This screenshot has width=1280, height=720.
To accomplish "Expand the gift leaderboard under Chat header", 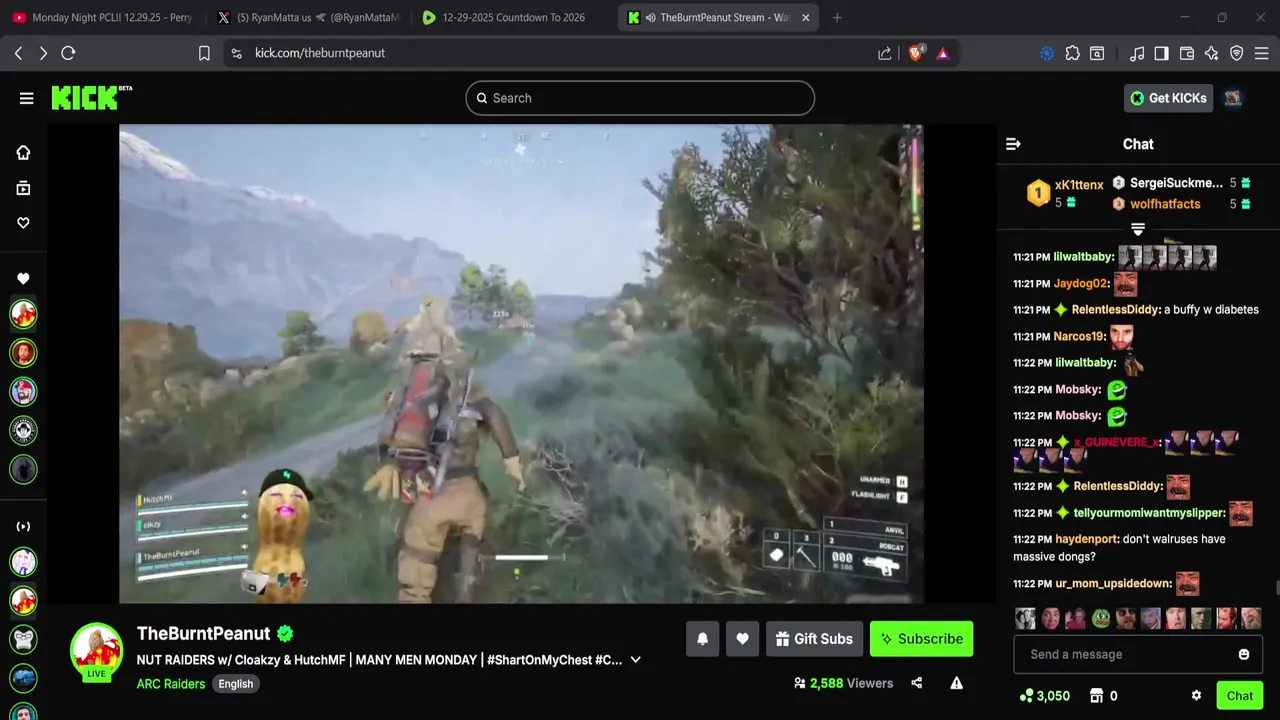I will click(x=1138, y=229).
